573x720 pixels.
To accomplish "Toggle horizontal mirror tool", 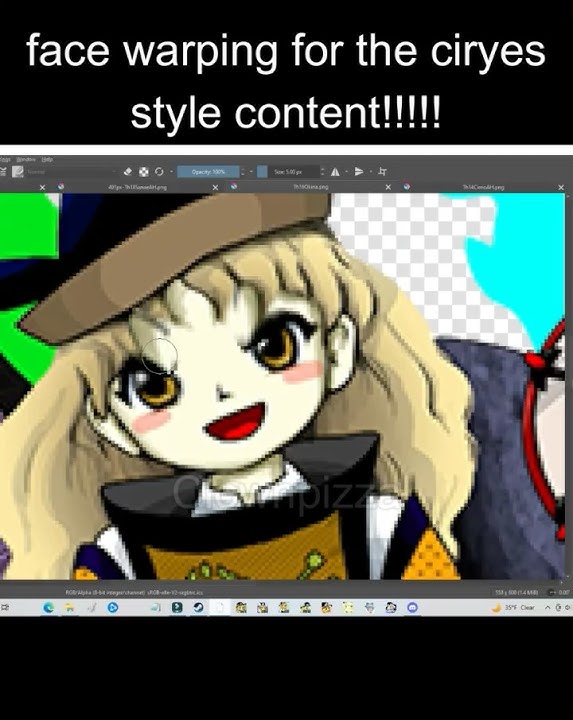I will click(335, 172).
